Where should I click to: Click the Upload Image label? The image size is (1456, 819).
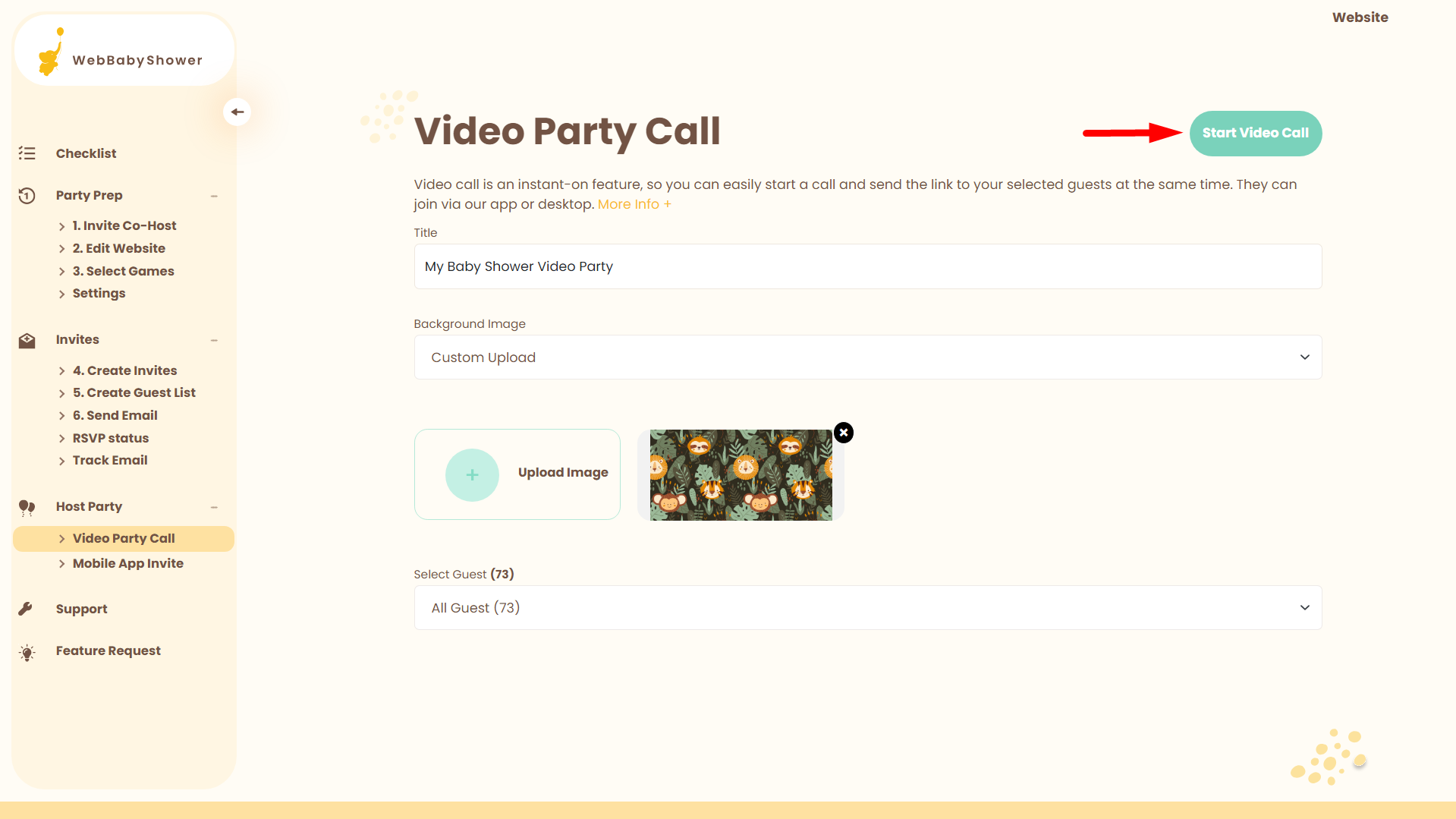coord(563,472)
